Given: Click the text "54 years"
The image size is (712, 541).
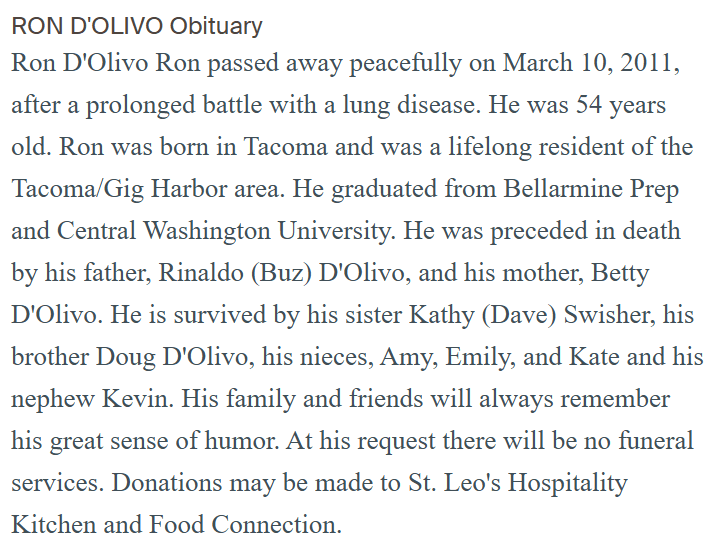Looking at the screenshot, I should (623, 105).
